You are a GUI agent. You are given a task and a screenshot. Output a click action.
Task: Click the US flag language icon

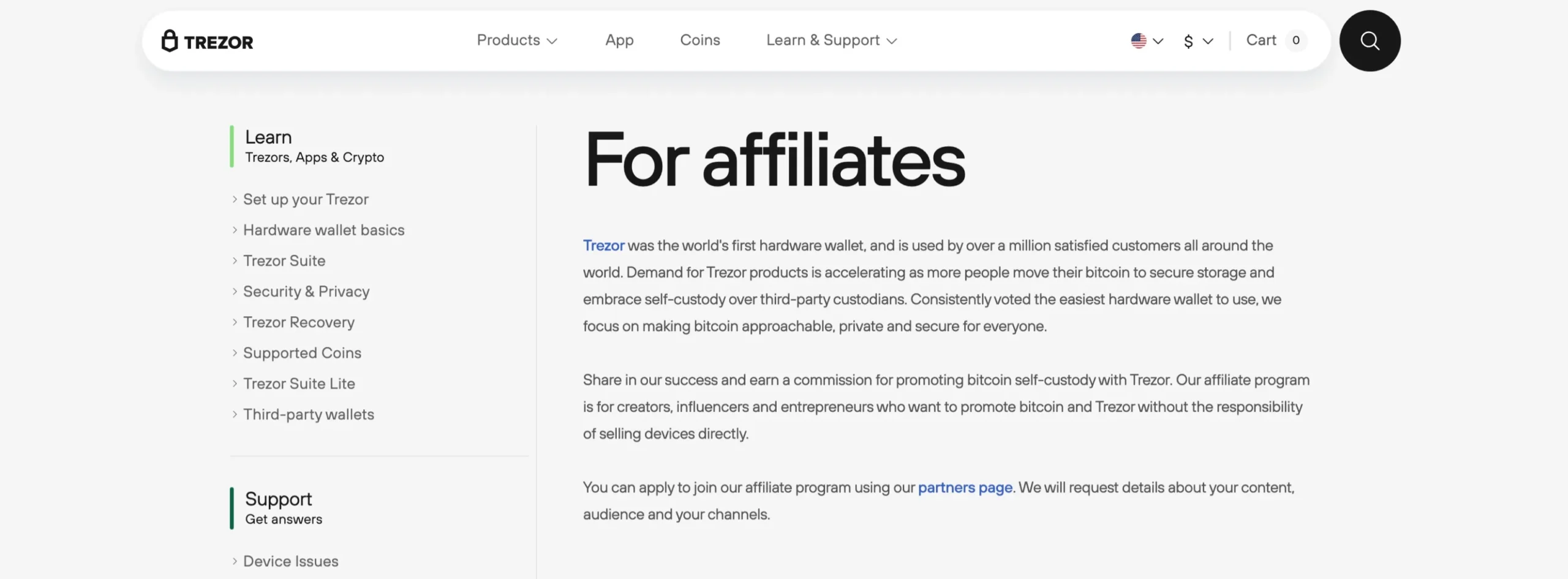pos(1139,41)
